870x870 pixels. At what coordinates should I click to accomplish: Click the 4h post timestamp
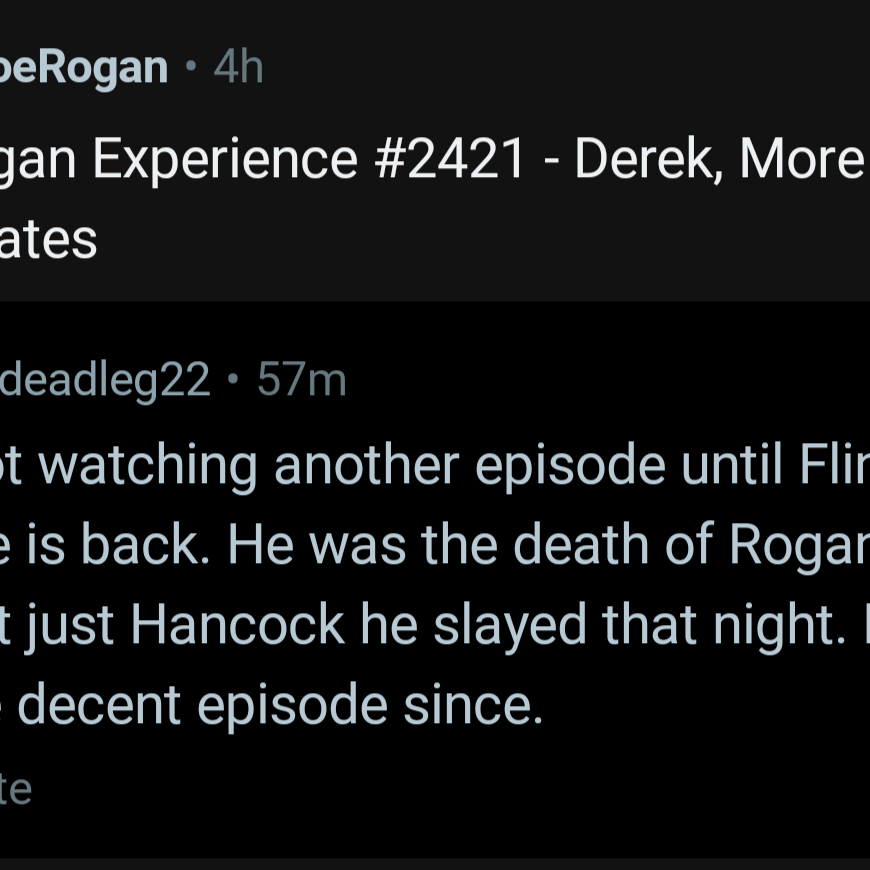239,67
